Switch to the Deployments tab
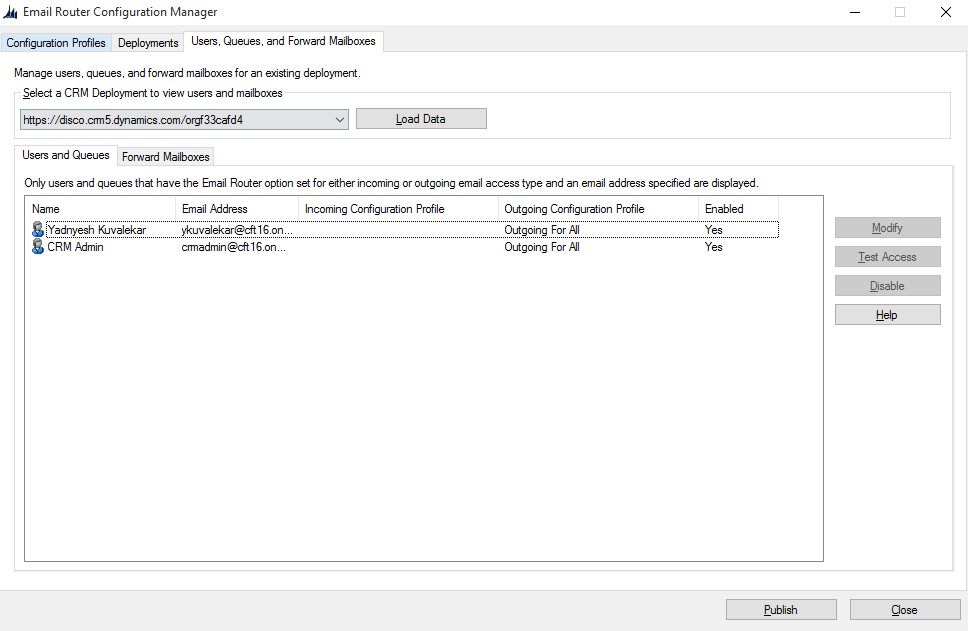Image resolution: width=968 pixels, height=631 pixels. pos(148,43)
